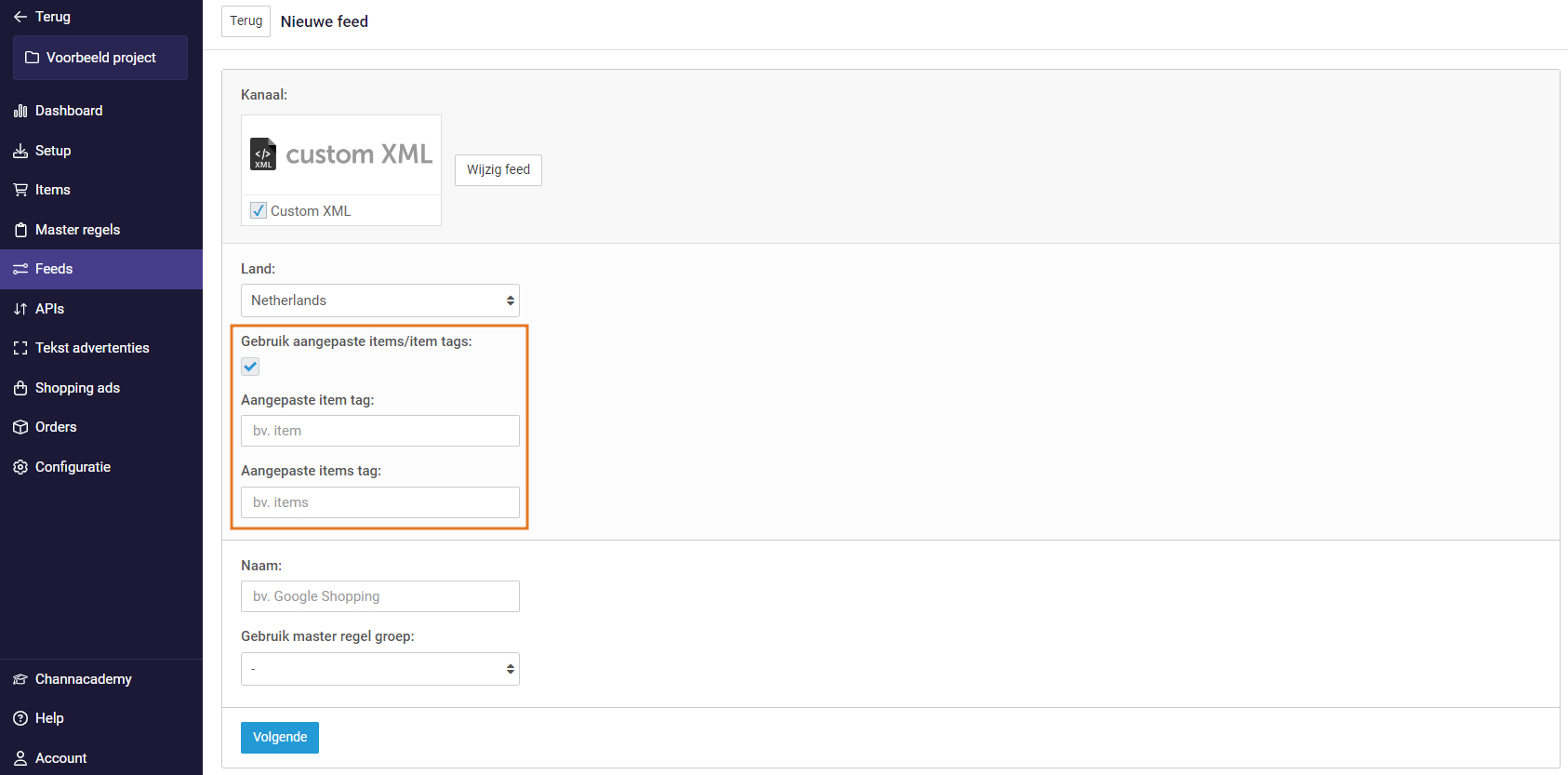The width and height of the screenshot is (1568, 775).
Task: Select the Voorbeeld project button
Action: [x=100, y=58]
